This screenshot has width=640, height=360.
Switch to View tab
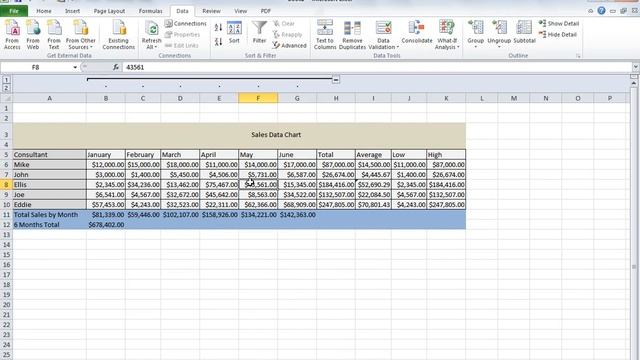click(x=240, y=11)
